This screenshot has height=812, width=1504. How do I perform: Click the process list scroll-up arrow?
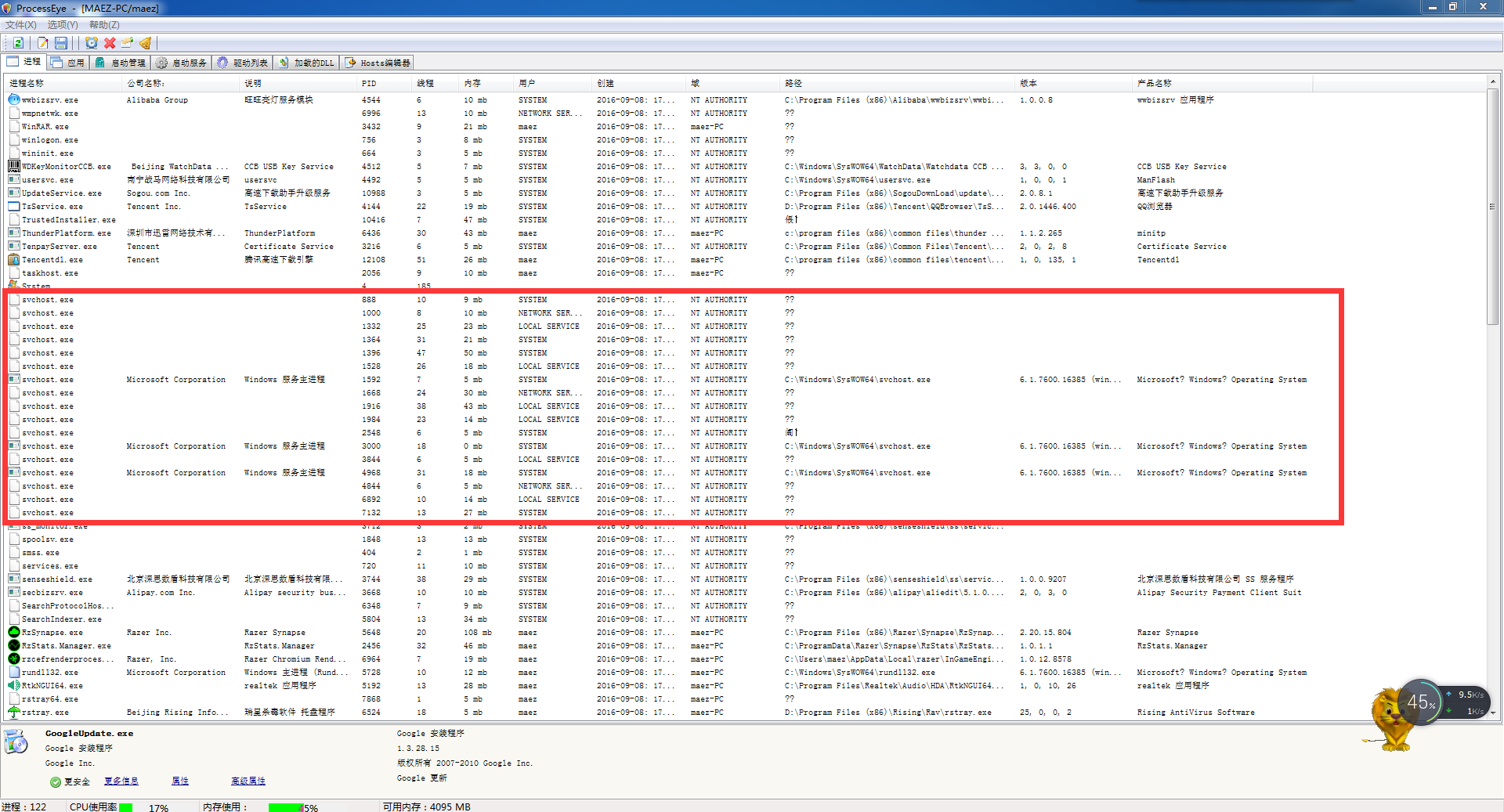(x=1493, y=81)
